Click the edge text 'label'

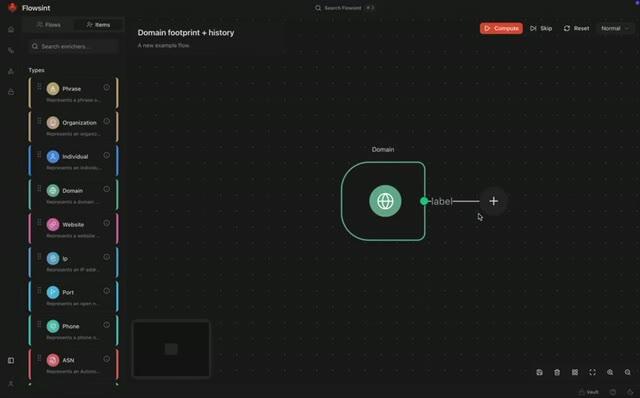click(442, 201)
